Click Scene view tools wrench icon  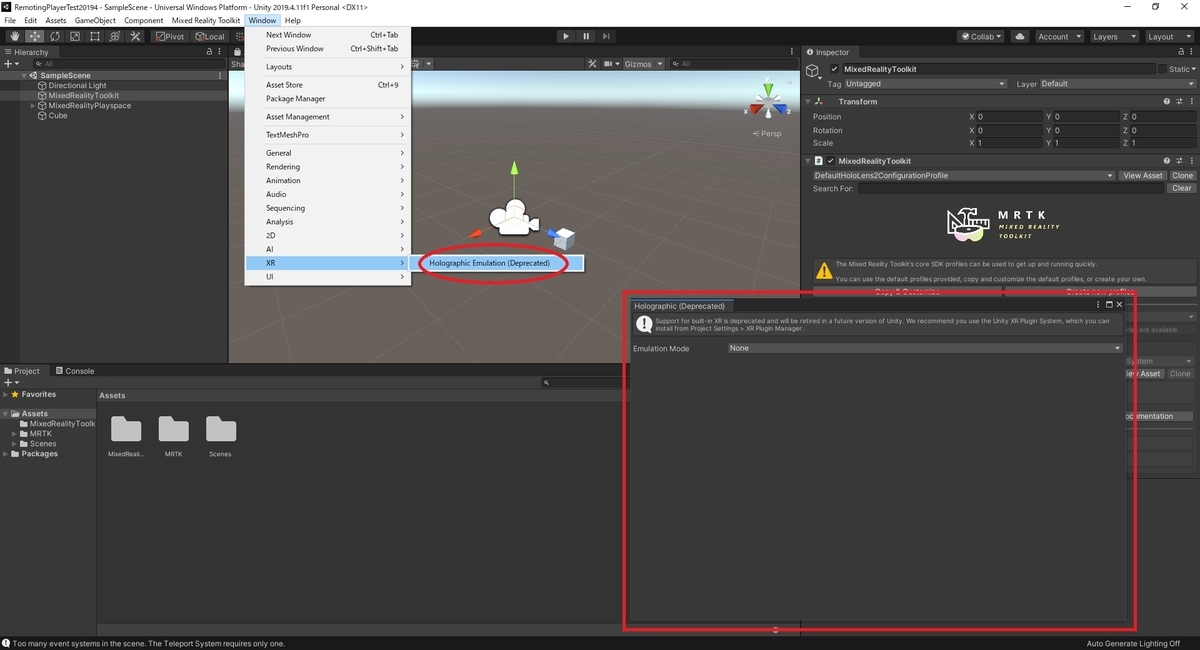click(591, 64)
